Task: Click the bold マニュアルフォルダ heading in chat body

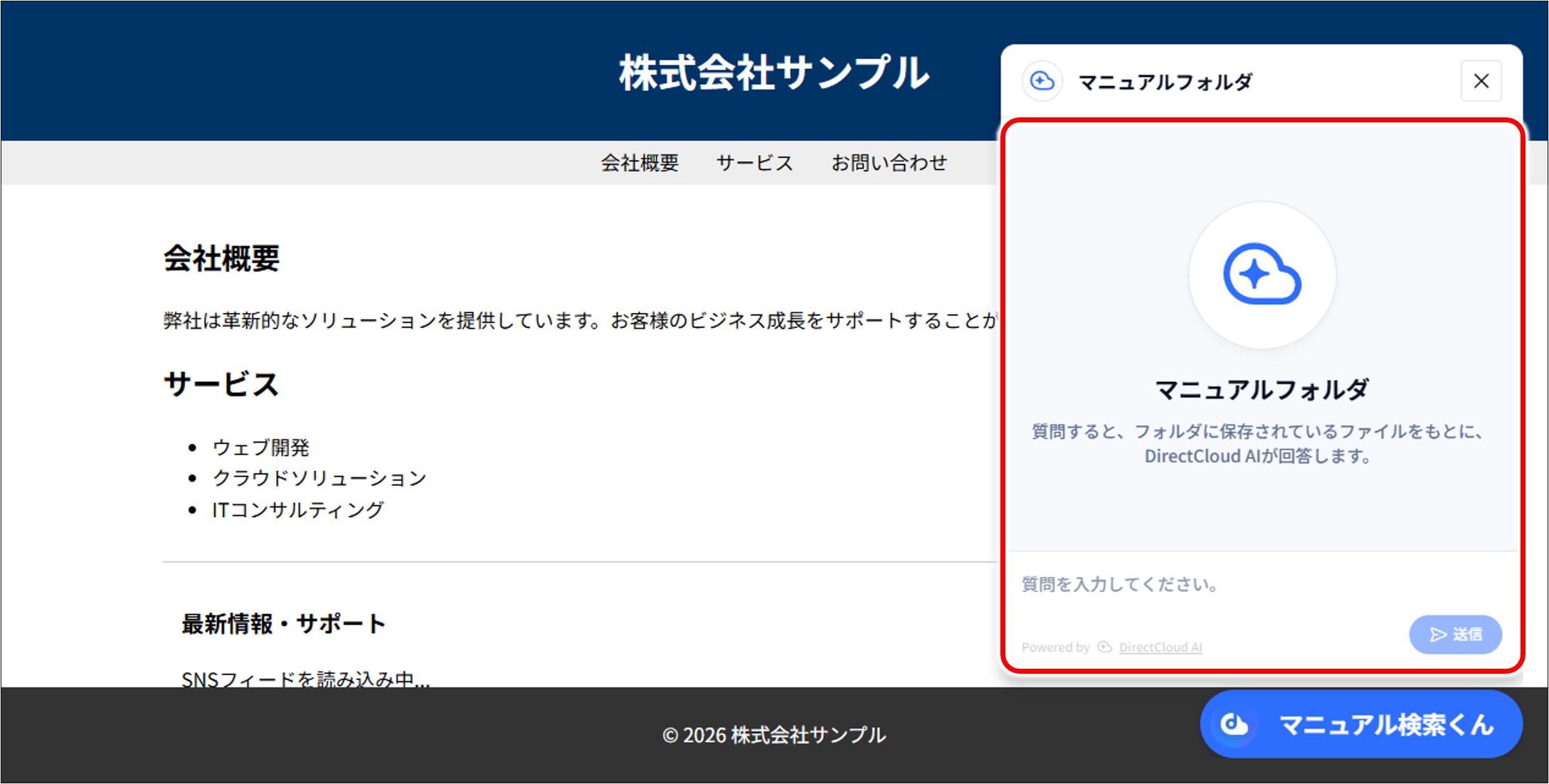Action: (1262, 390)
